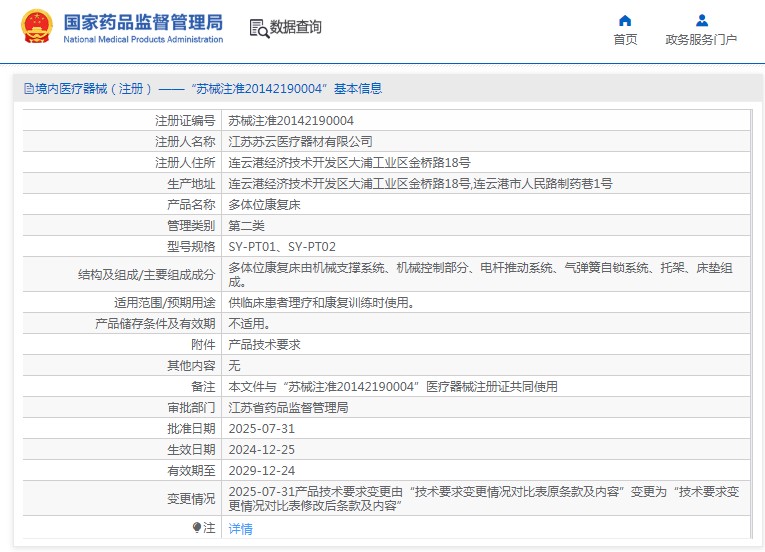This screenshot has width=765, height=552.
Task: Click the 管理类别 label
Action: pyautogui.click(x=191, y=225)
